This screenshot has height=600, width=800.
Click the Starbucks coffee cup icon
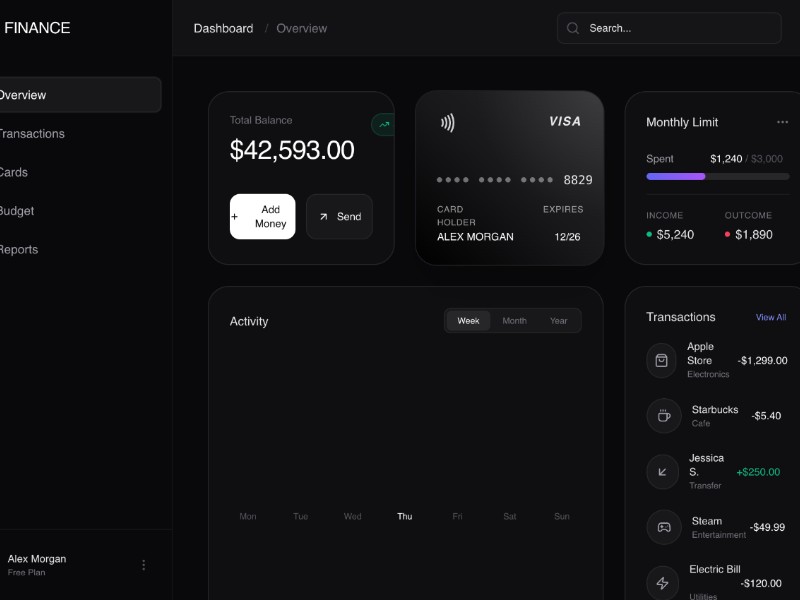664,416
